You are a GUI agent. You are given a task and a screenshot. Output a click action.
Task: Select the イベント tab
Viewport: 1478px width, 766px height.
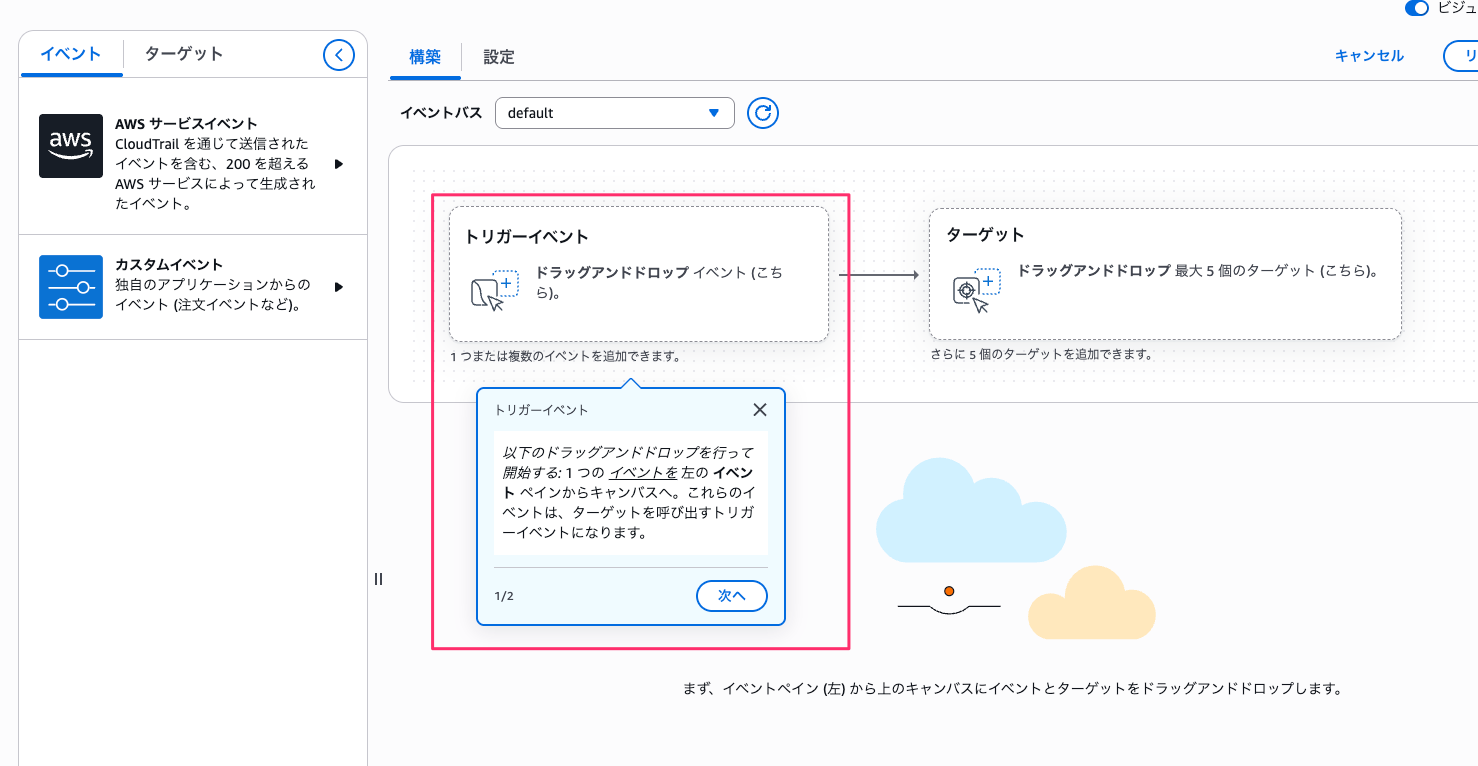[71, 54]
